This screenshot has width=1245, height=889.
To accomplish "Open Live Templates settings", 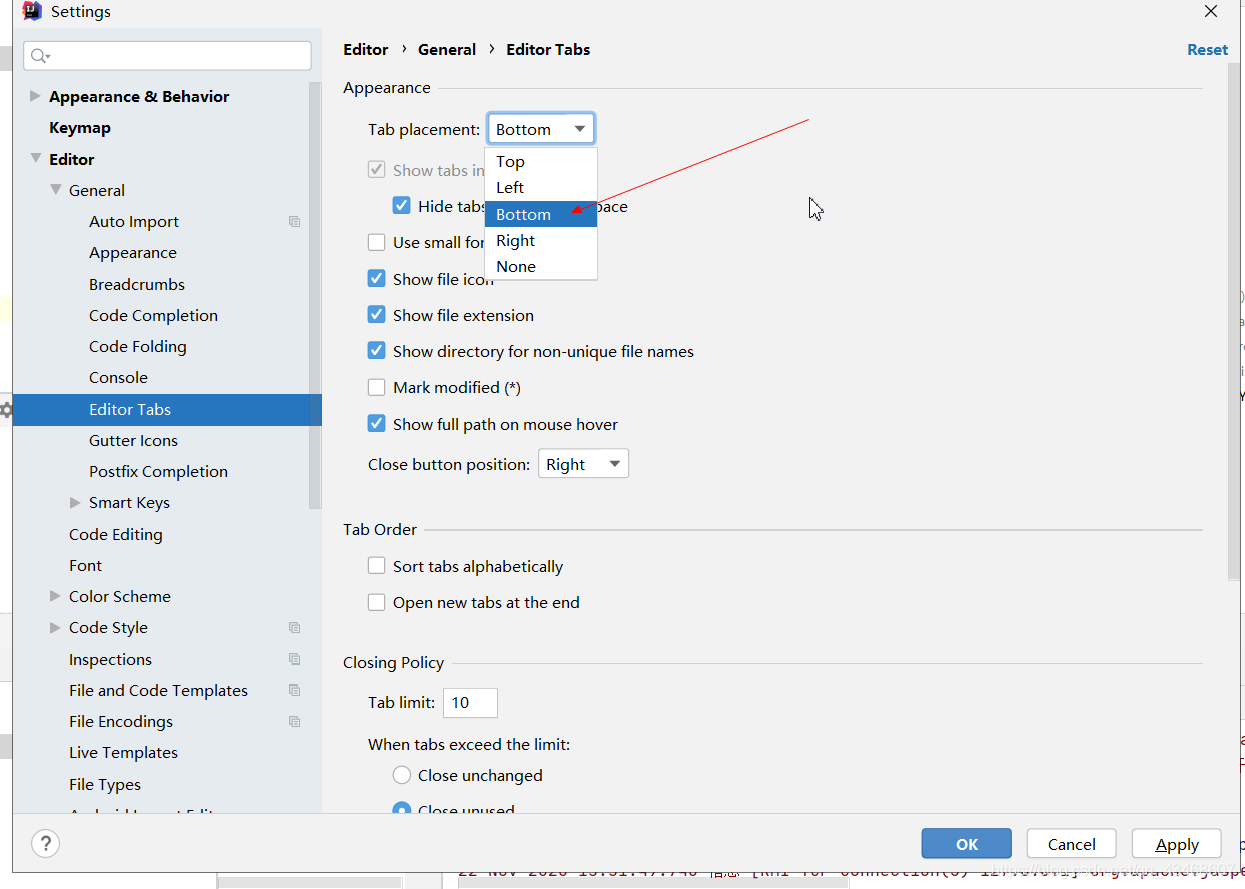I will (x=123, y=752).
